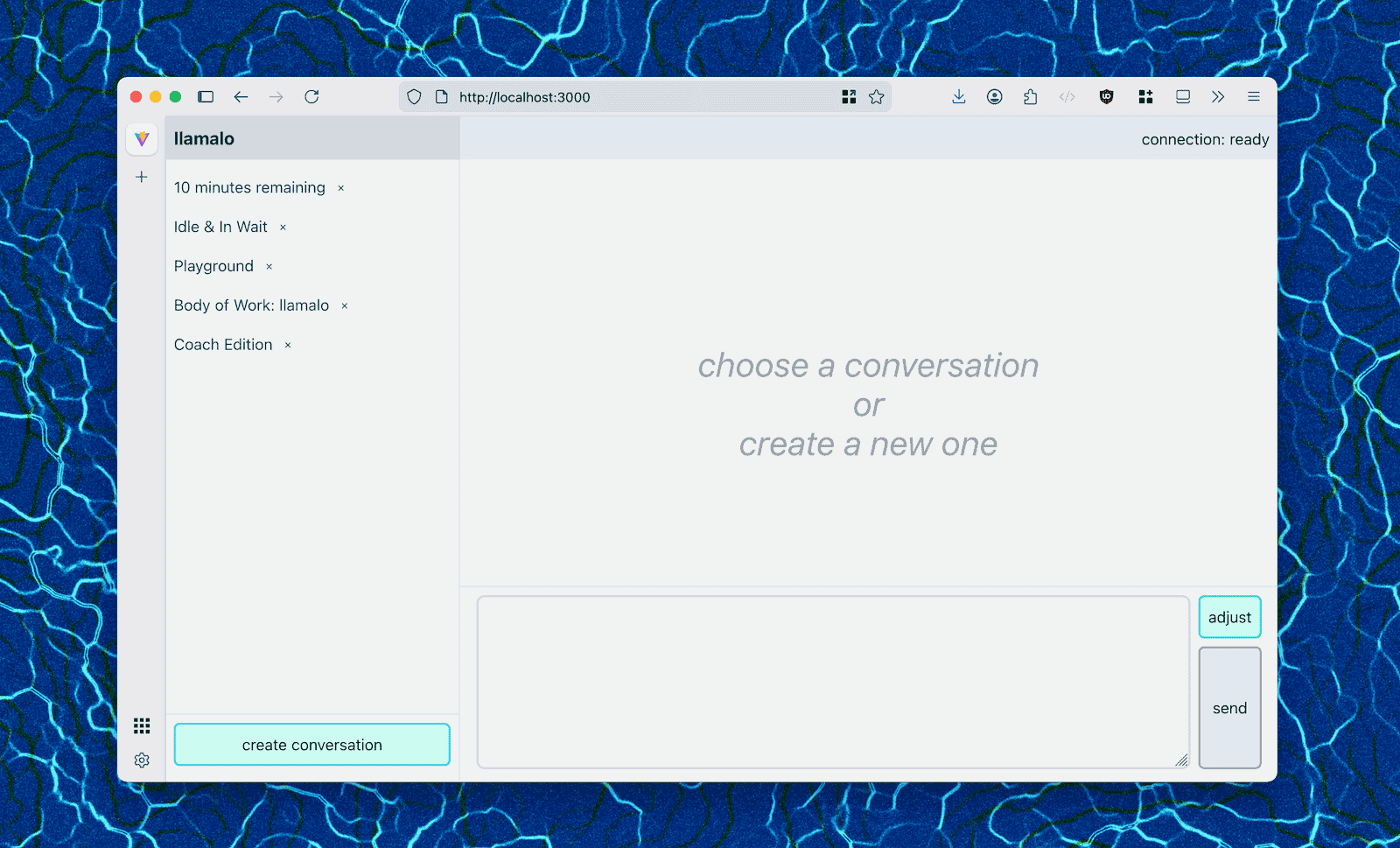This screenshot has height=848, width=1400.
Task: Open the extensions puzzle piece icon
Action: coord(1030,97)
